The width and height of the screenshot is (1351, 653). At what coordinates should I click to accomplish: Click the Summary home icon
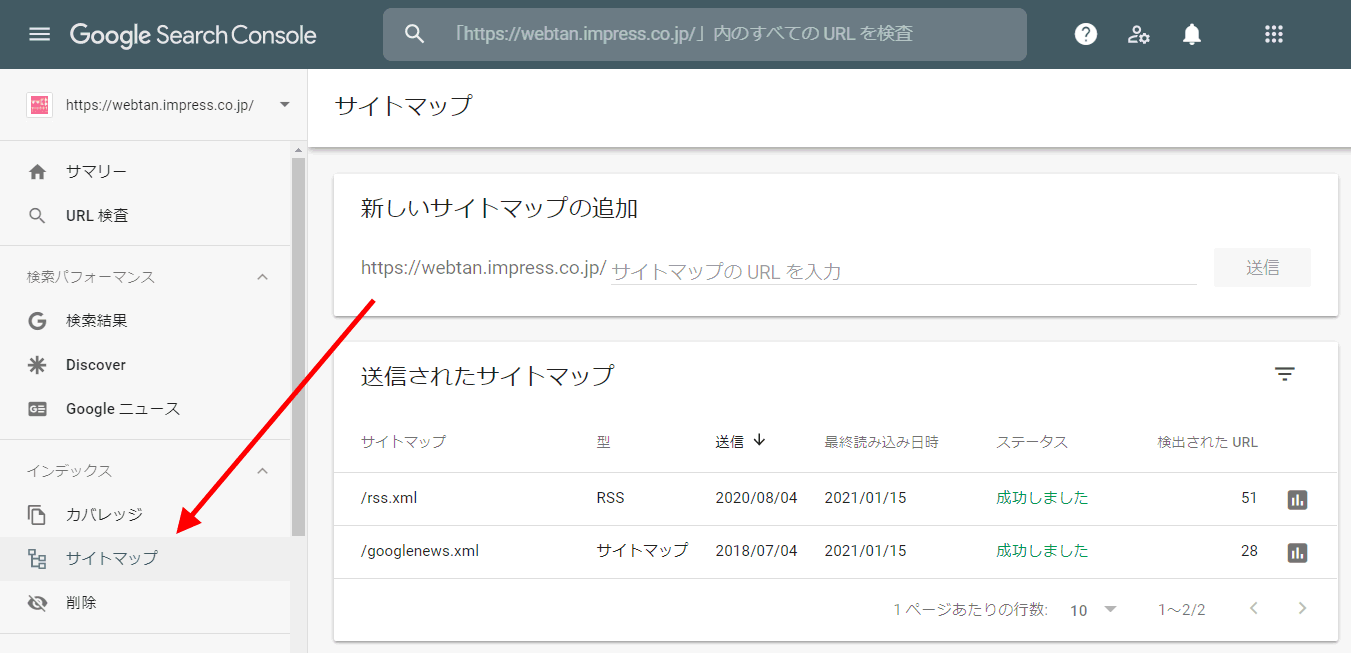(x=38, y=172)
